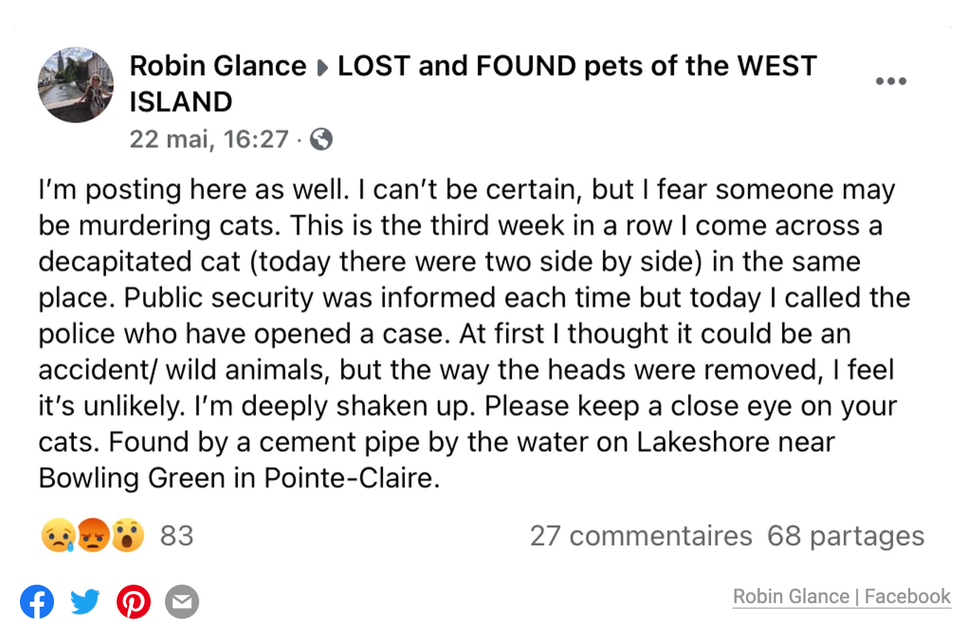Share the post via email envelope icon

tap(181, 601)
